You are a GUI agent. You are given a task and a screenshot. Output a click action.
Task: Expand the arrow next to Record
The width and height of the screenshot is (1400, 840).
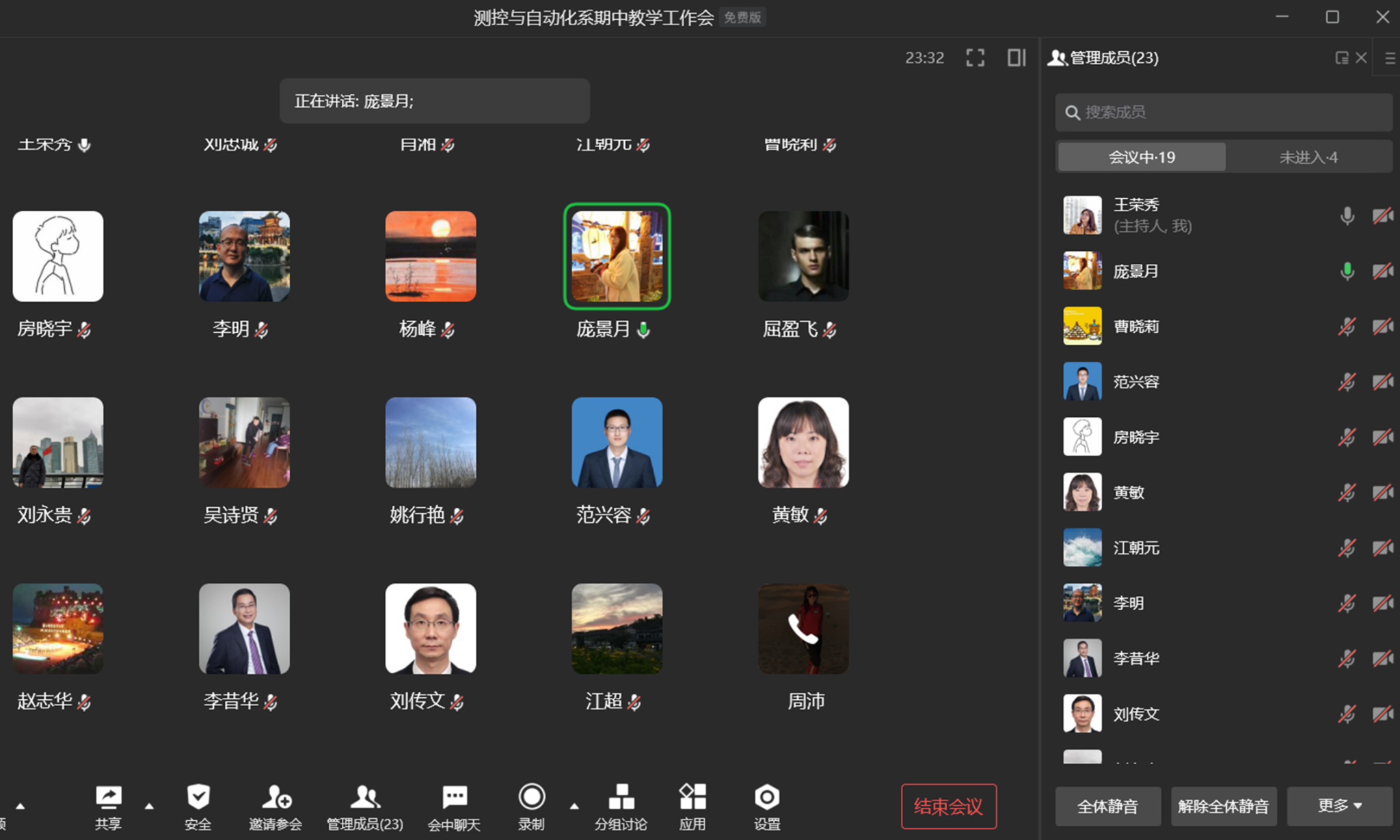click(574, 807)
